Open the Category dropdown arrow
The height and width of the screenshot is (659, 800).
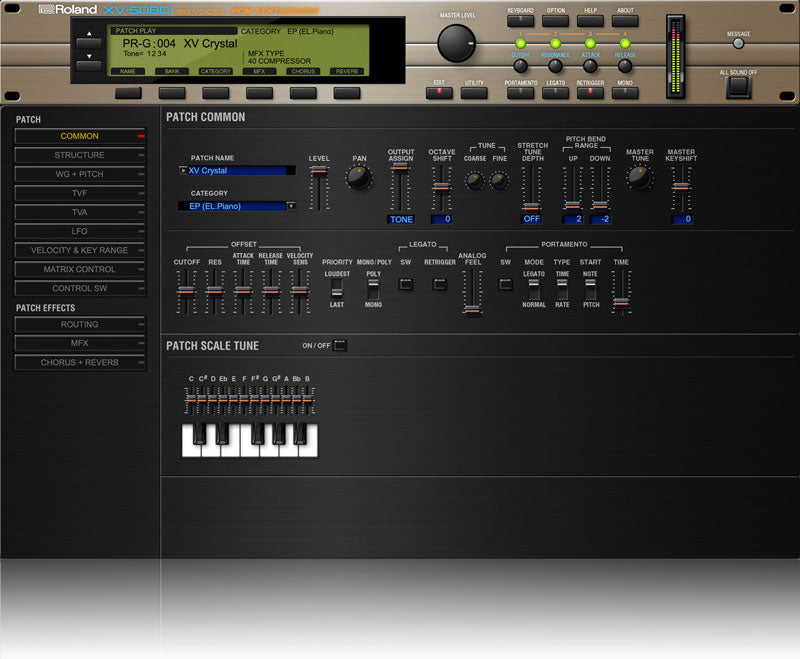(x=291, y=206)
